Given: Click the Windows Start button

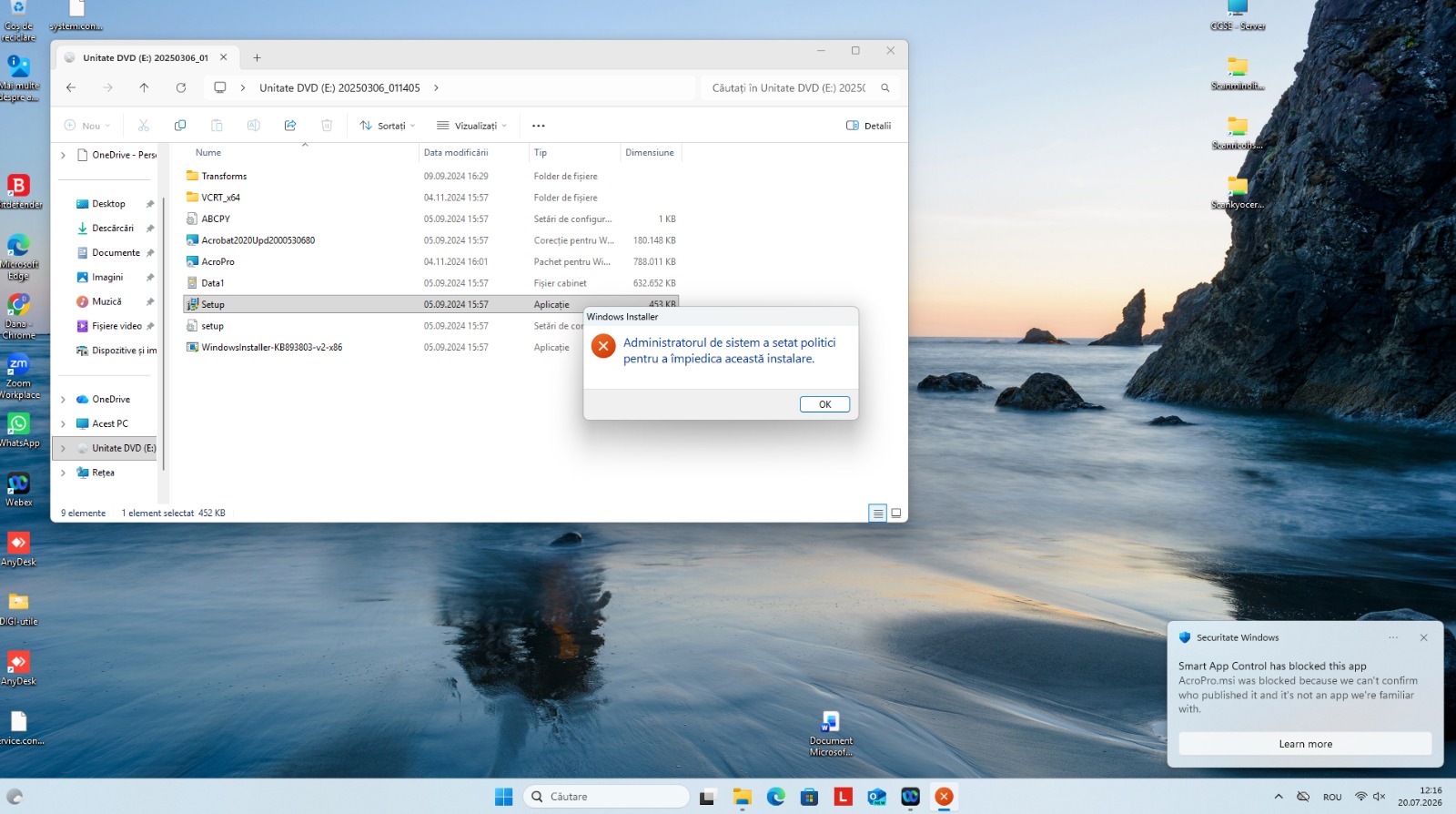Looking at the screenshot, I should tap(504, 797).
